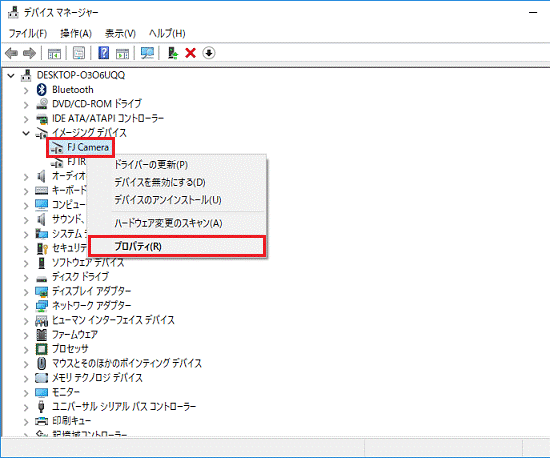
Task: Click the ディスク ドライブ icon
Action: [x=41, y=279]
